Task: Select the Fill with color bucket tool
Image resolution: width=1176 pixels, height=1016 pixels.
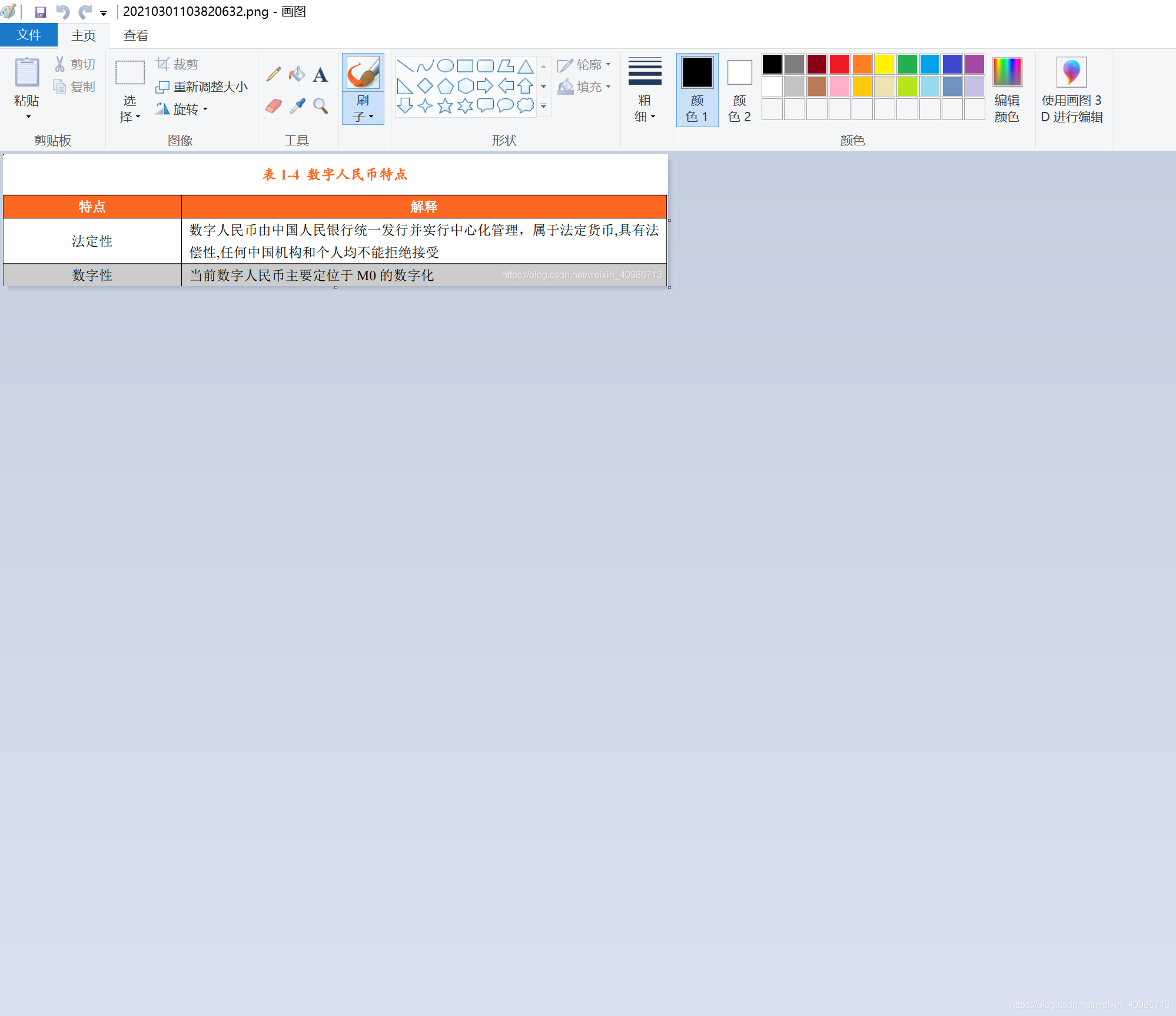Action: point(297,74)
